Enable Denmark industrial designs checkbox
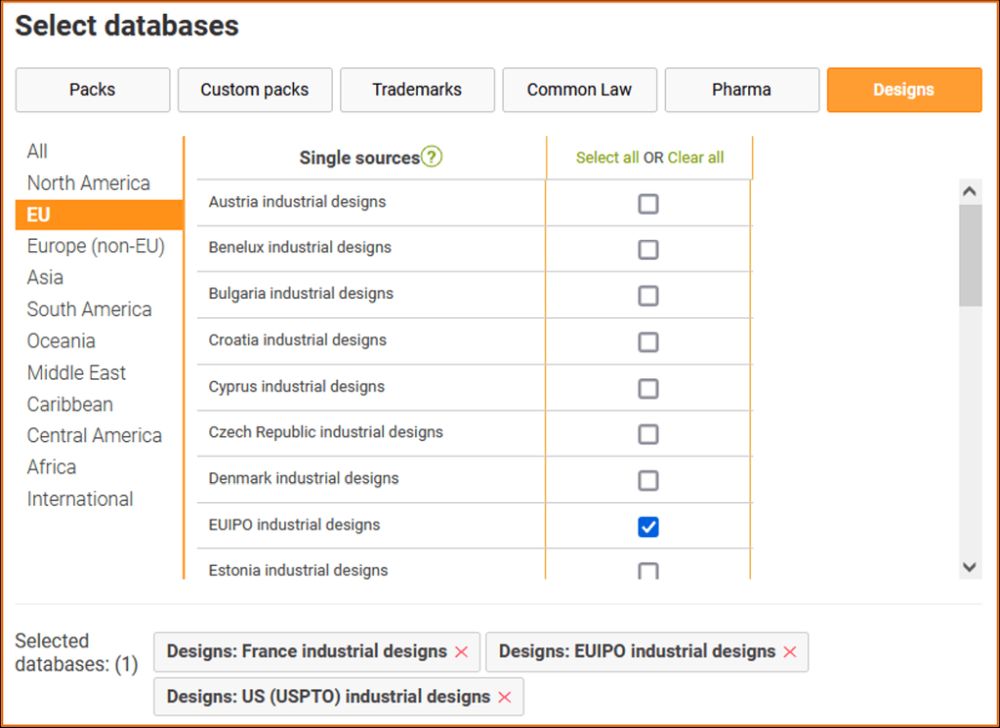 (x=648, y=481)
